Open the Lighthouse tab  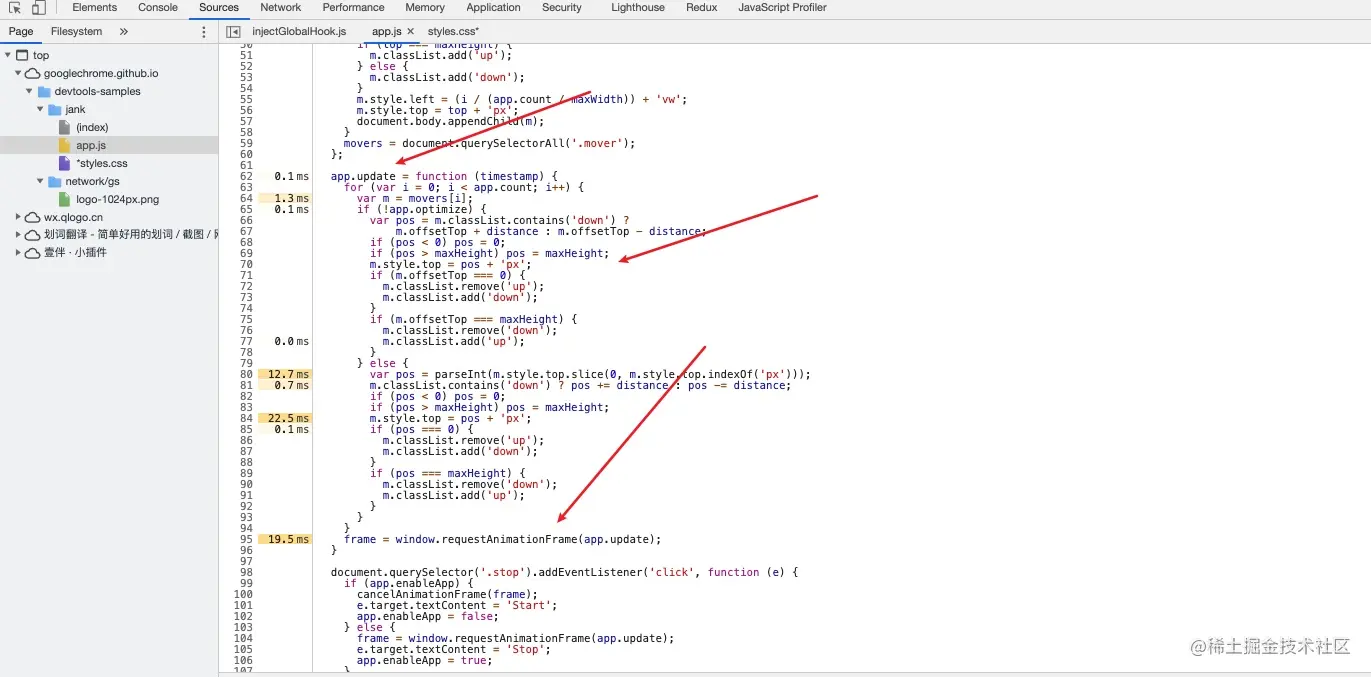[638, 8]
